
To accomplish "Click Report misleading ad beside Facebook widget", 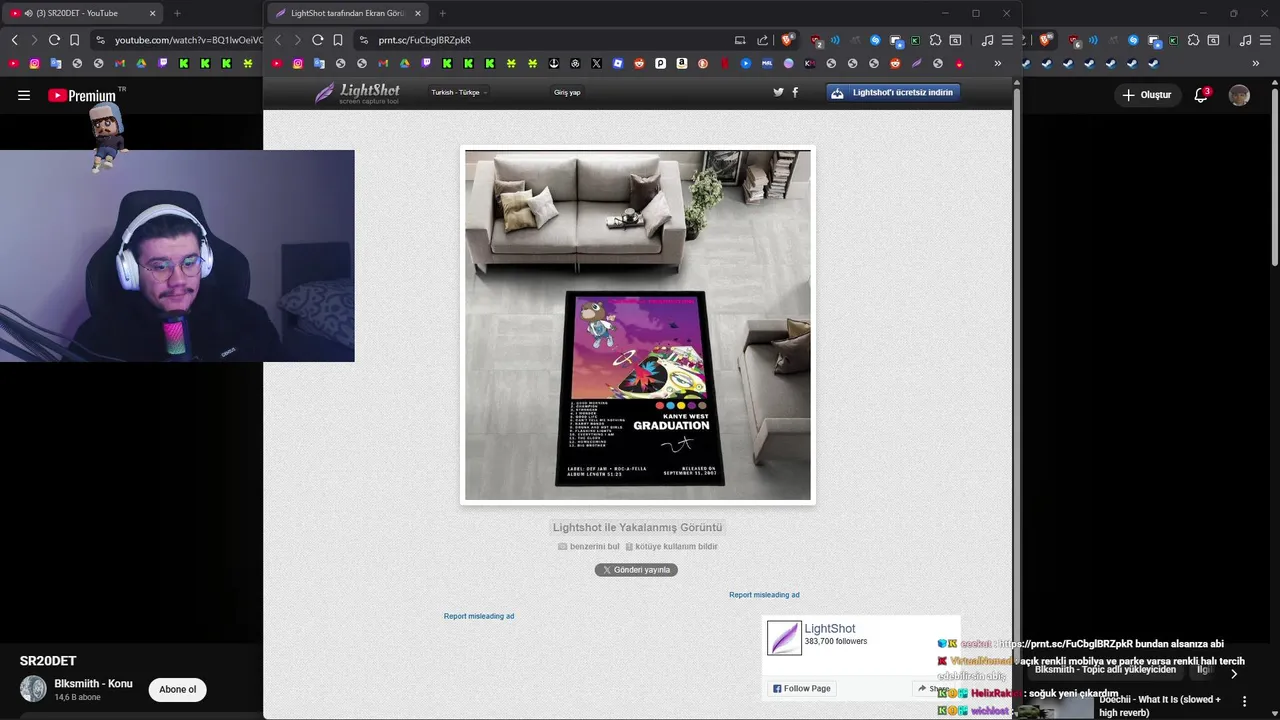I will [x=764, y=595].
